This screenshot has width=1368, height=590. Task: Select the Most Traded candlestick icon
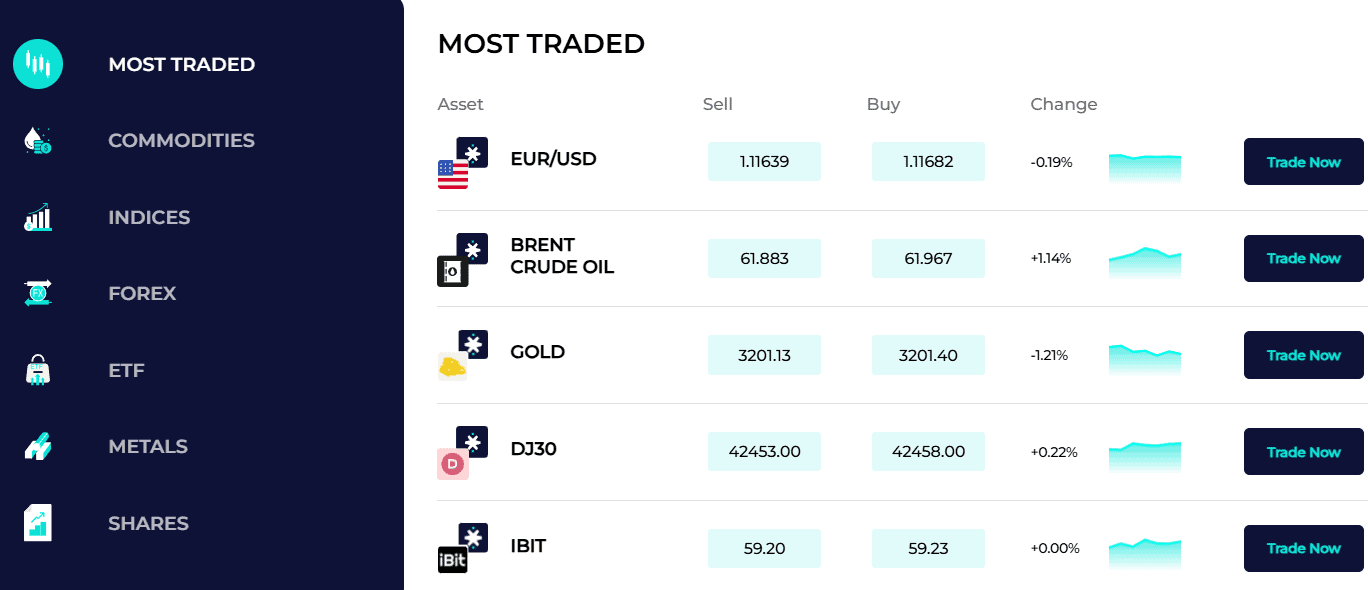coord(37,63)
